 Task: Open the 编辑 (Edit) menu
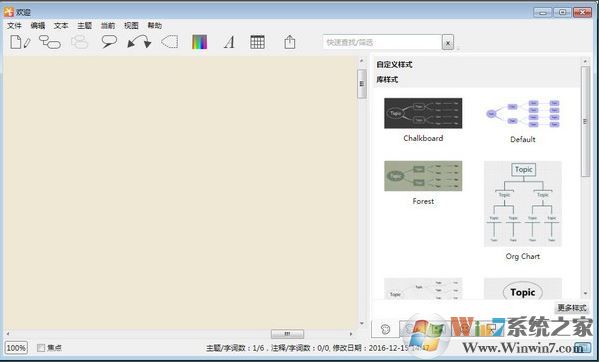(x=38, y=26)
